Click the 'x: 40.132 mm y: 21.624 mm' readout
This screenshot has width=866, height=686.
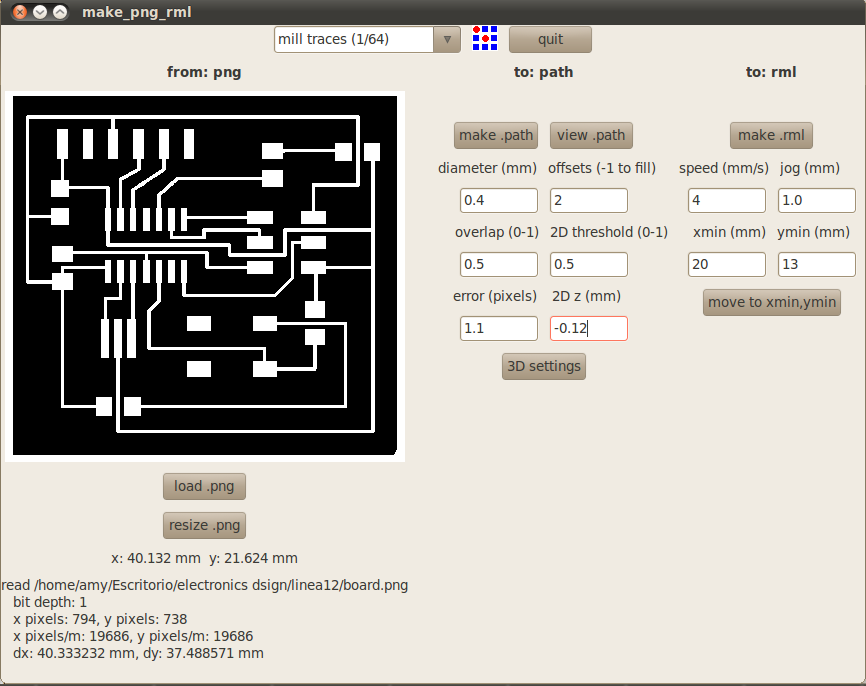204,558
